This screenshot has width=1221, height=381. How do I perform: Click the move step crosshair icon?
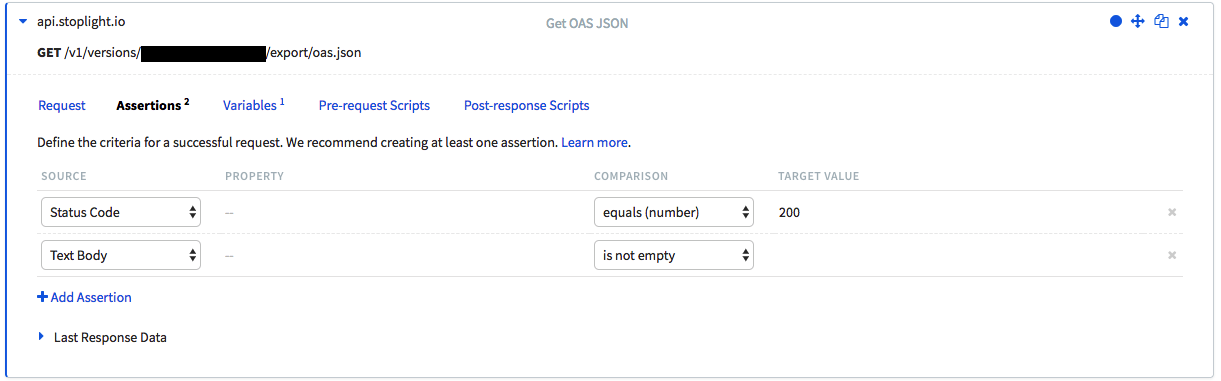(1137, 21)
